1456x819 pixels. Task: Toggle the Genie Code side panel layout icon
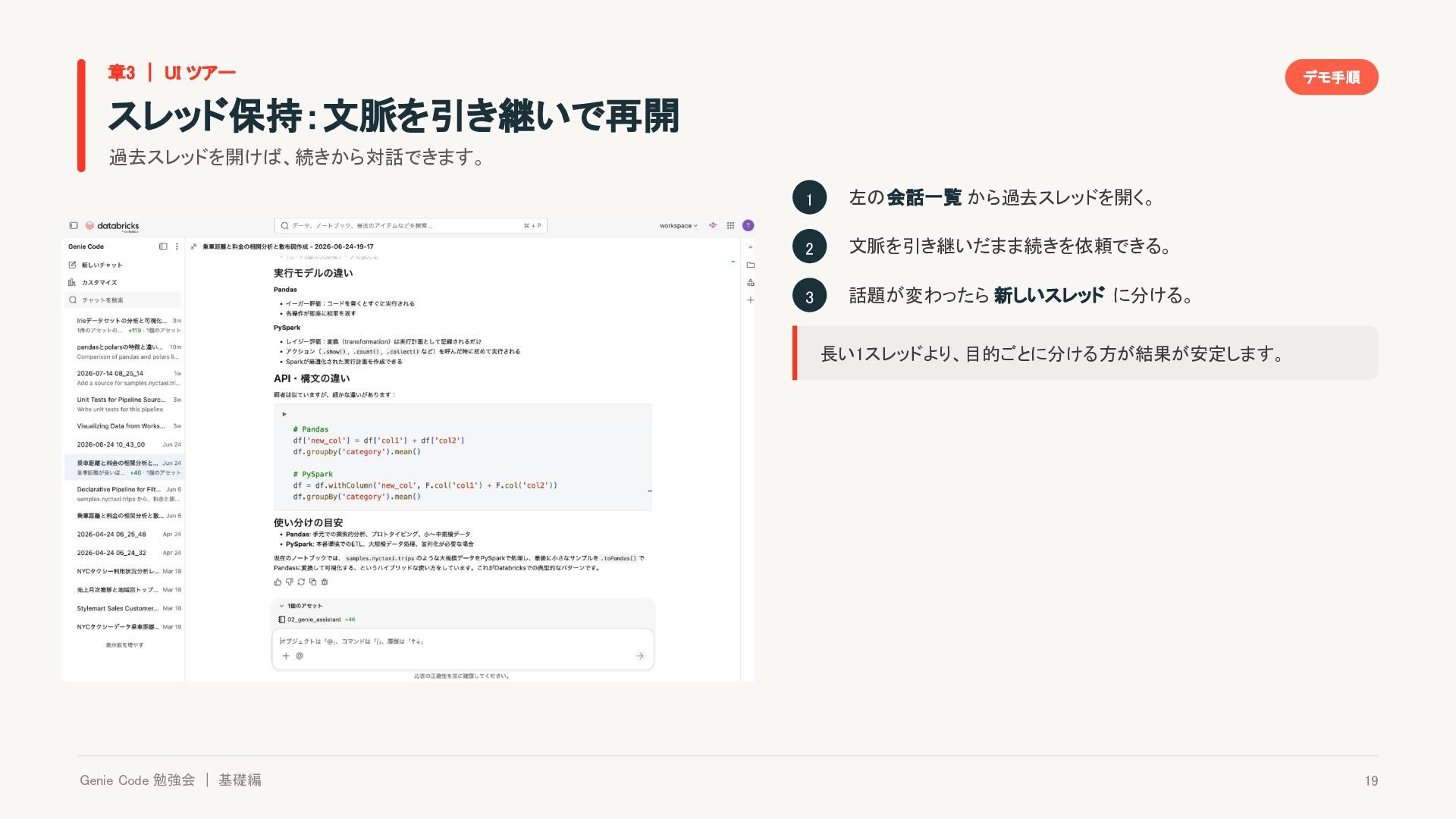click(163, 246)
